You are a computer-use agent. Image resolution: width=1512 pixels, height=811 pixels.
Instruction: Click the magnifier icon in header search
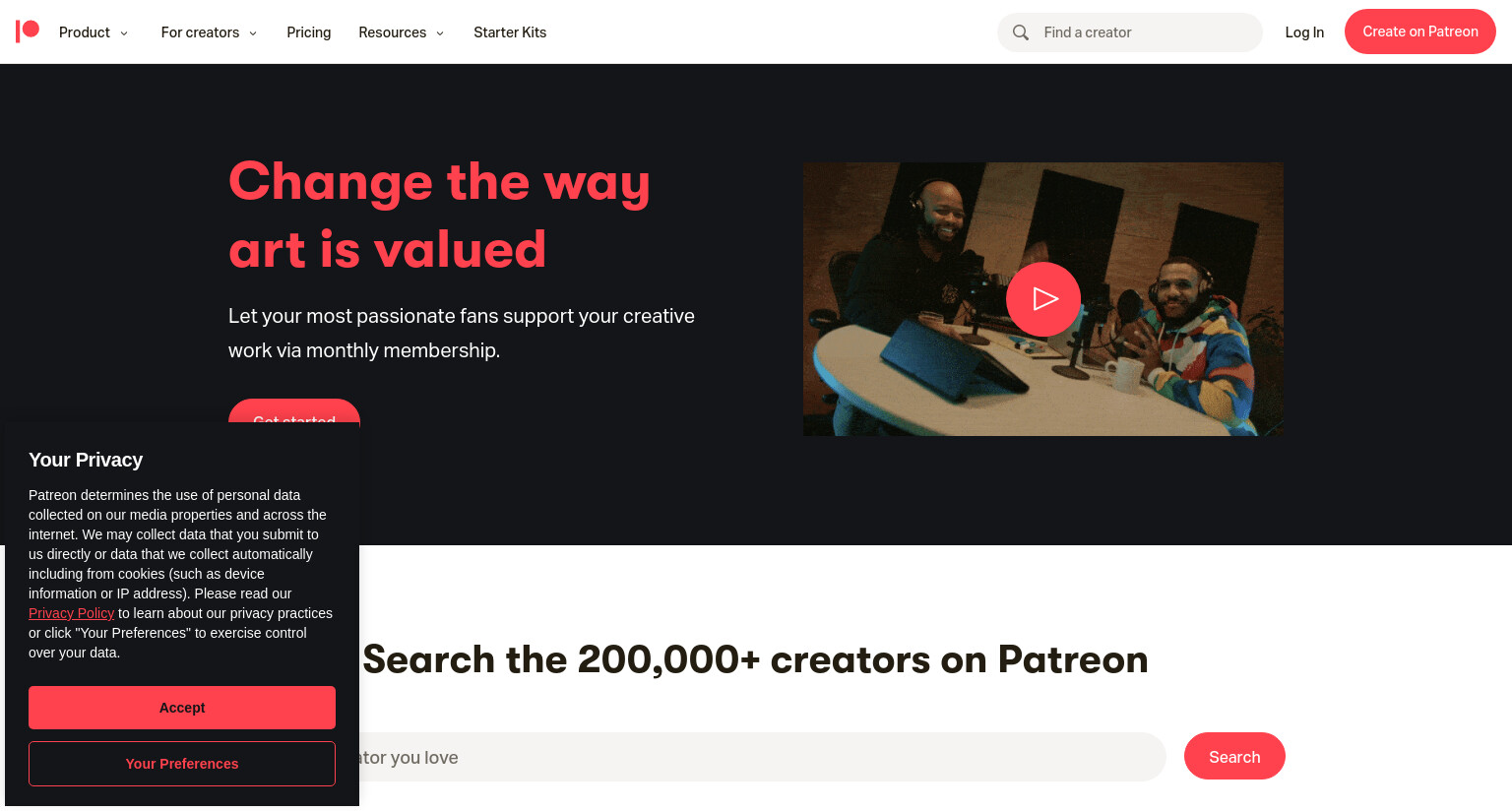pos(1021,32)
